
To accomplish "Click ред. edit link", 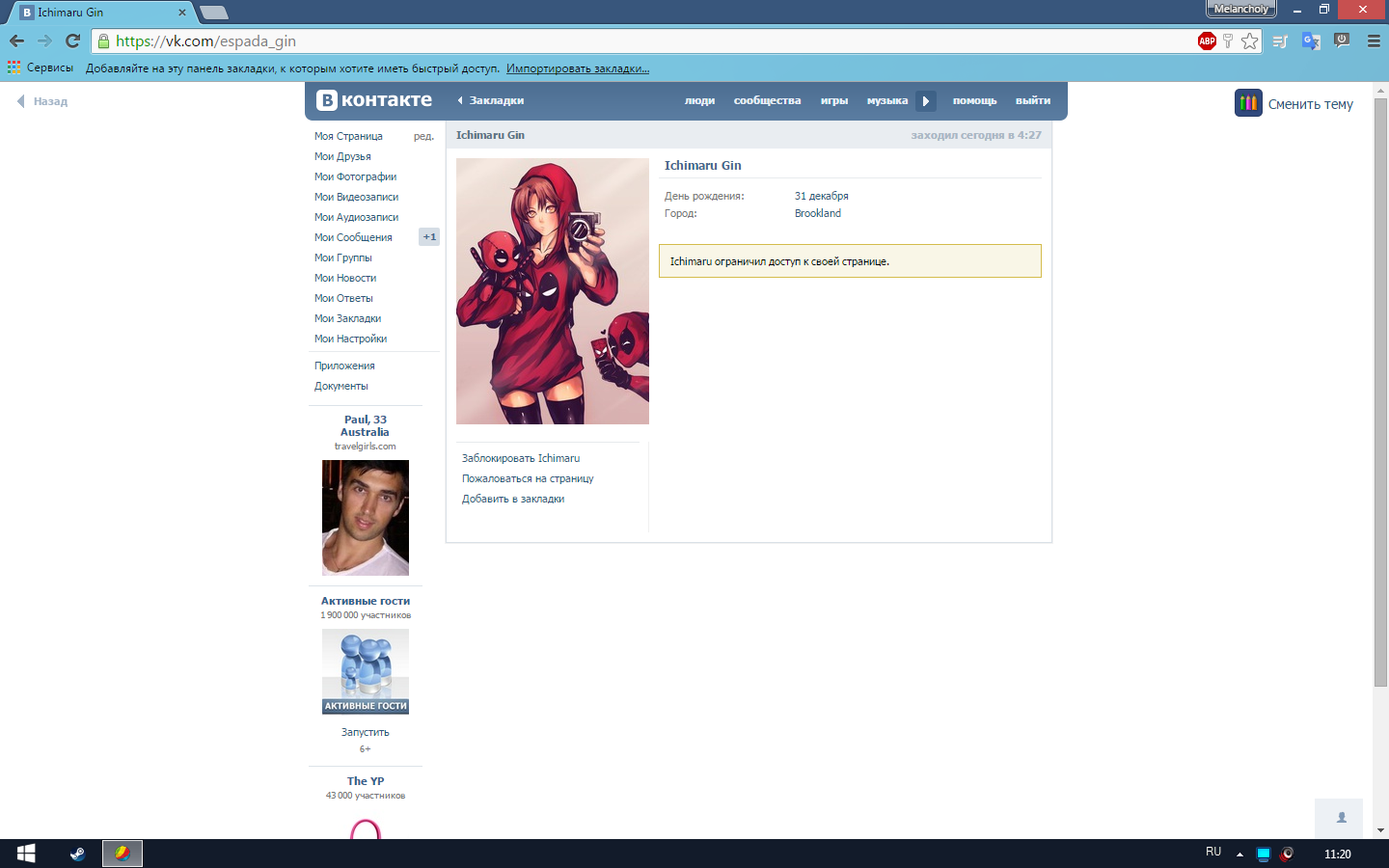I will pyautogui.click(x=423, y=136).
